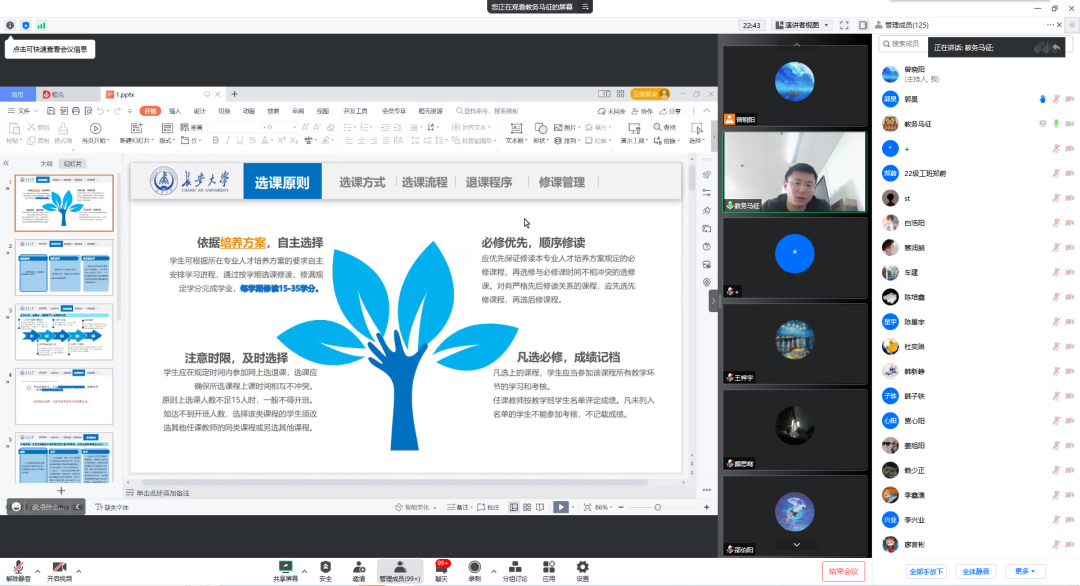Start slideshow with 当前页开始 icon
This screenshot has height=586, width=1080.
[x=95, y=129]
